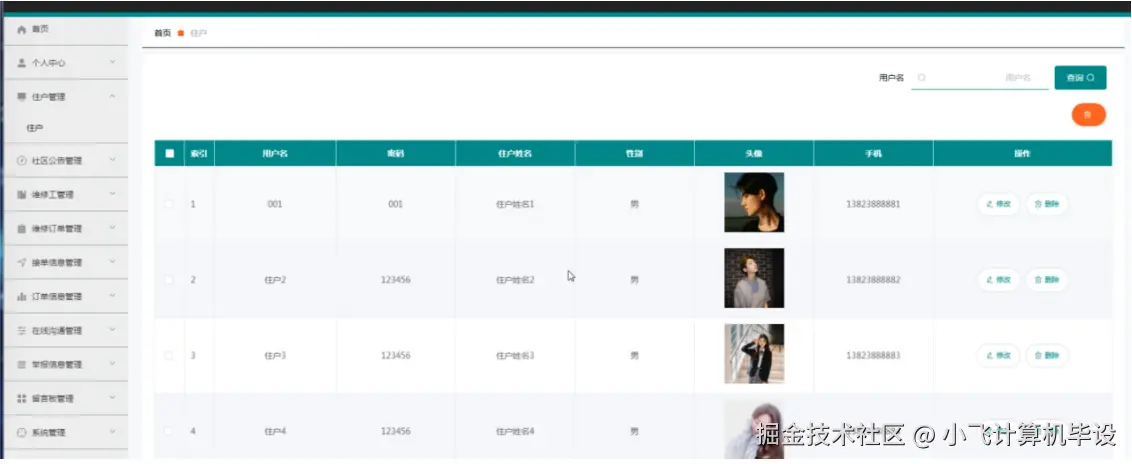Click 修改 for 住户3
Image resolution: width=1132 pixels, height=464 pixels.
tap(998, 356)
